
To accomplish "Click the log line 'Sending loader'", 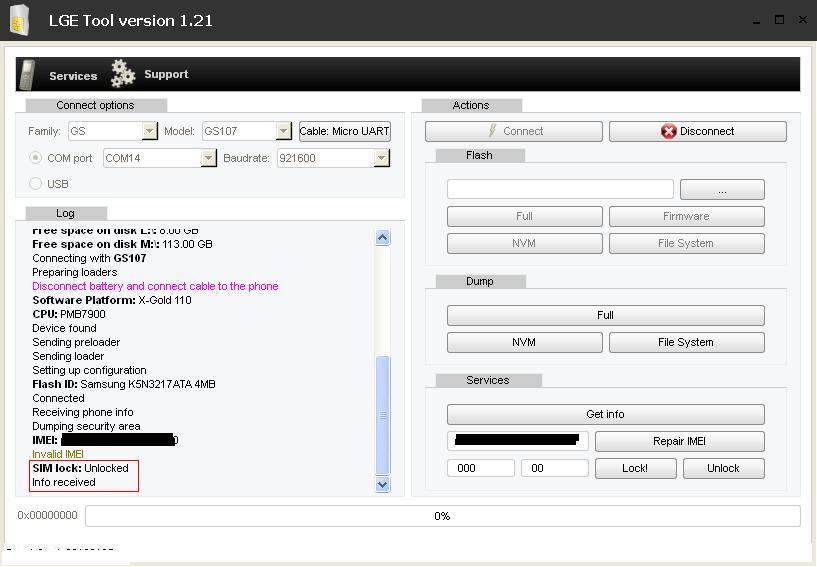I will (68, 356).
